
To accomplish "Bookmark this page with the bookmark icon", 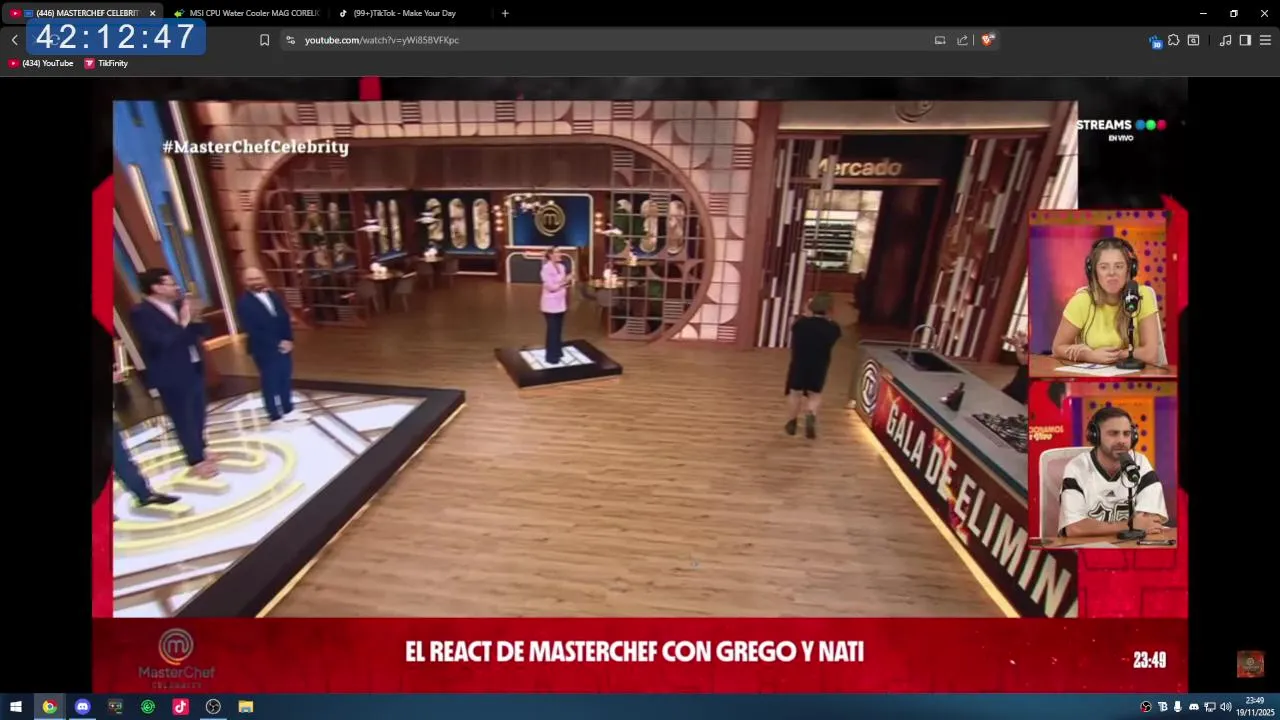I will 264,40.
